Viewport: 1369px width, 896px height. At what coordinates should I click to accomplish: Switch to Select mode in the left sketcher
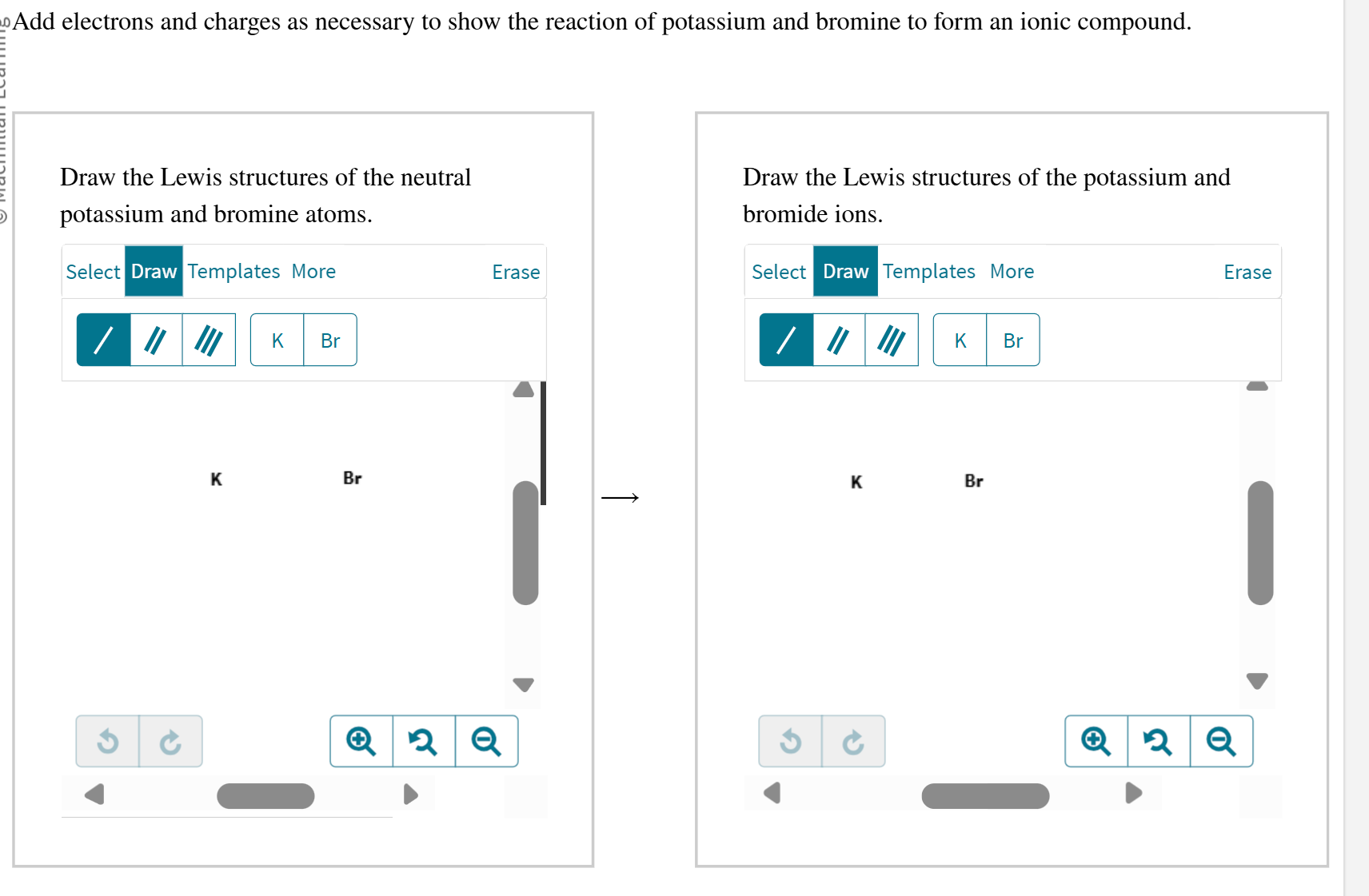(93, 272)
